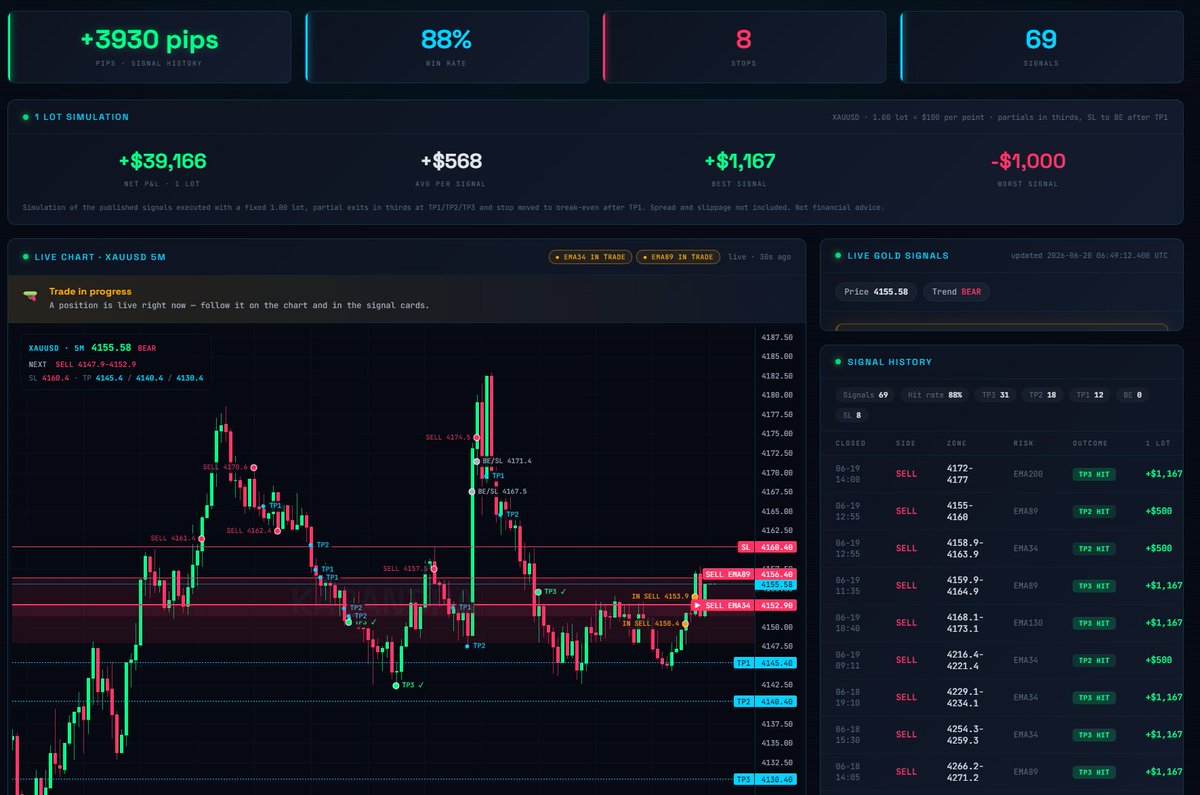Click the updated timestamp in Live Gold Signals

click(1088, 256)
